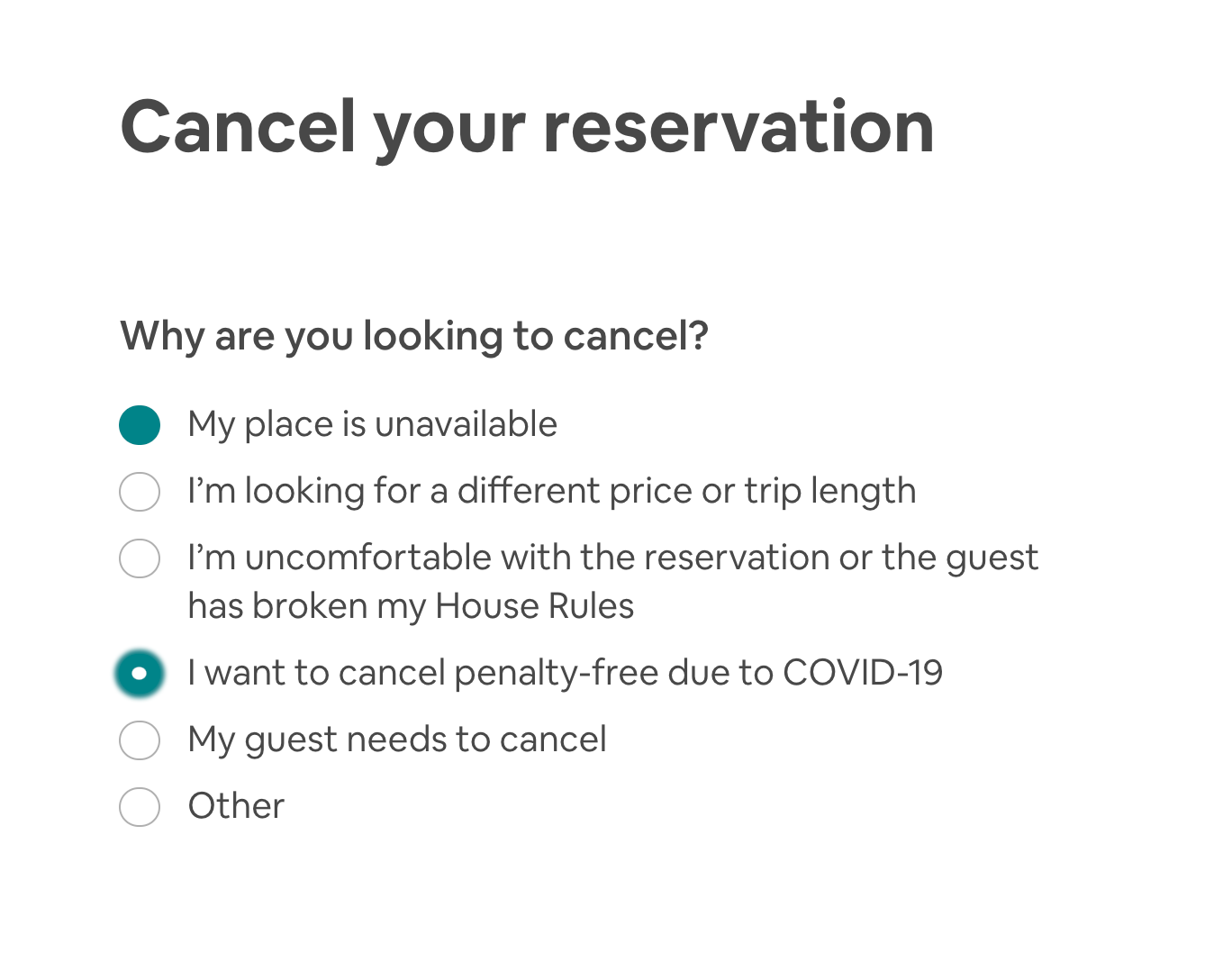
Task: Click the 'Cancel your reservation' heading
Action: pos(528,128)
